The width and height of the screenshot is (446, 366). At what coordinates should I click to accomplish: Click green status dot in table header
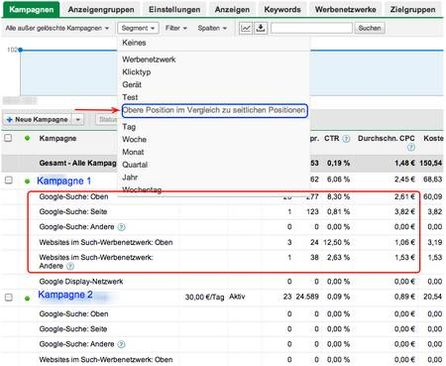click(x=27, y=138)
